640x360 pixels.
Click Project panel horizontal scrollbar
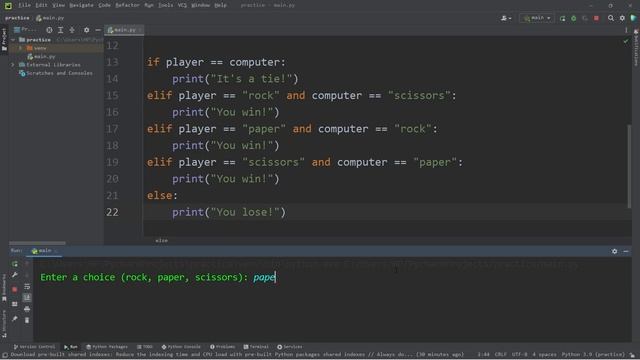click(37, 243)
